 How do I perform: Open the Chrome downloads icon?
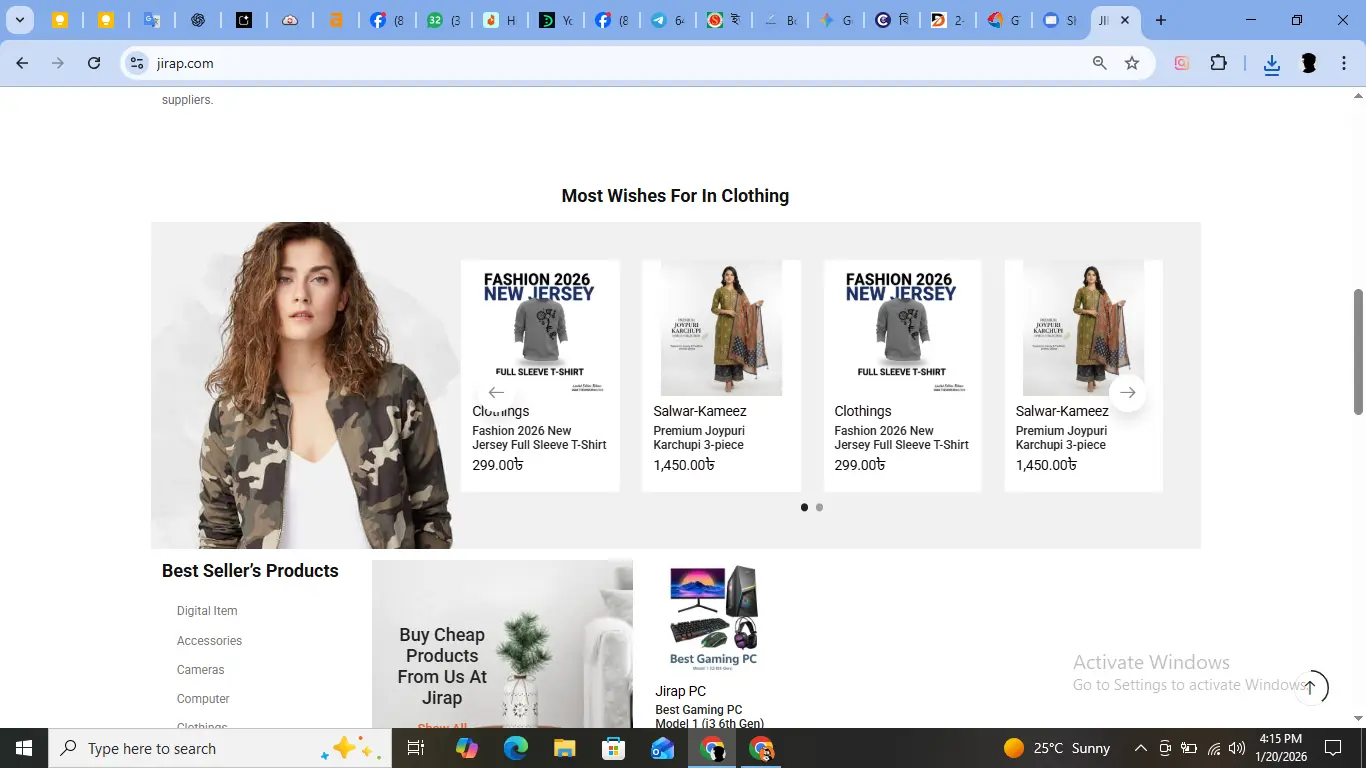pyautogui.click(x=1271, y=64)
